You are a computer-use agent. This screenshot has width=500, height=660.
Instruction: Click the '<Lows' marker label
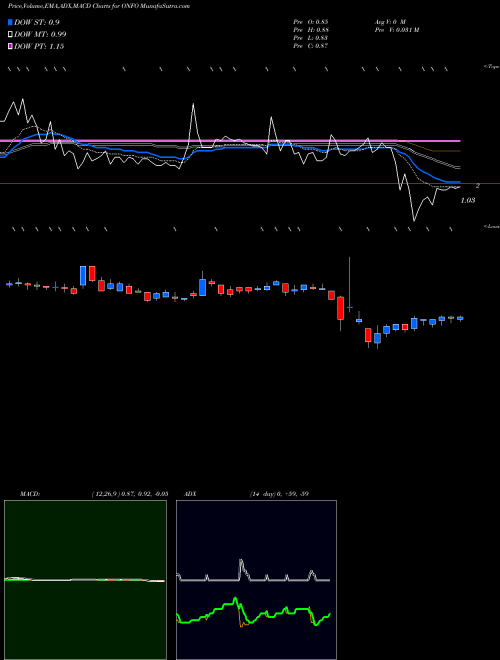(x=492, y=226)
